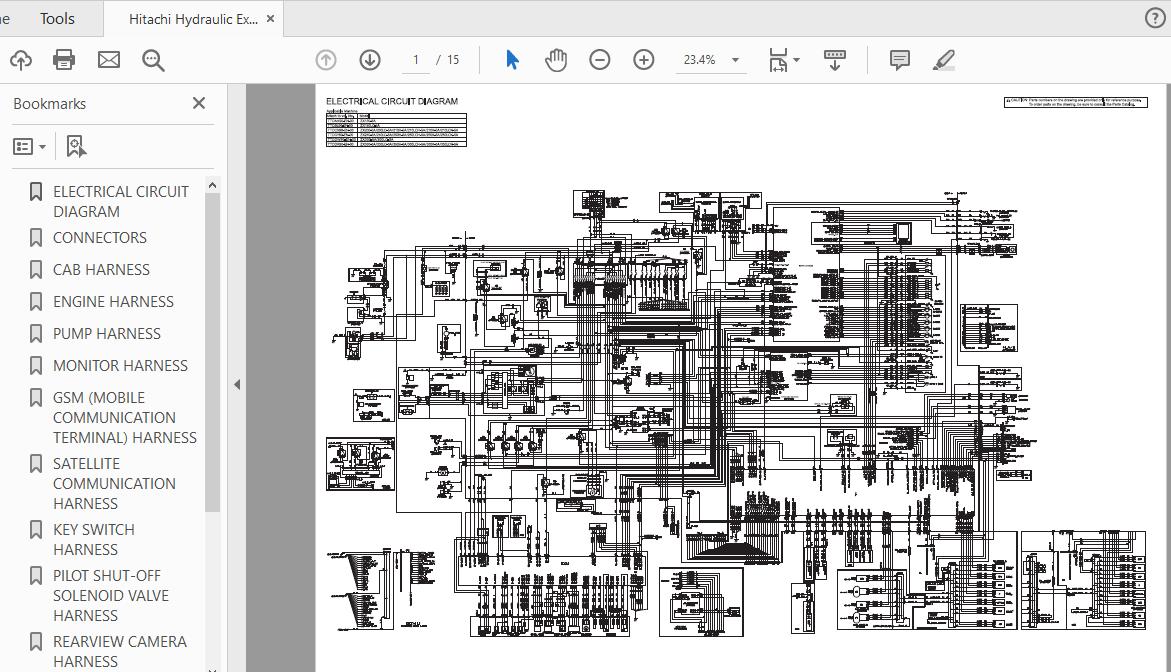Collapse the Bookmarks navigation pane

[x=198, y=103]
